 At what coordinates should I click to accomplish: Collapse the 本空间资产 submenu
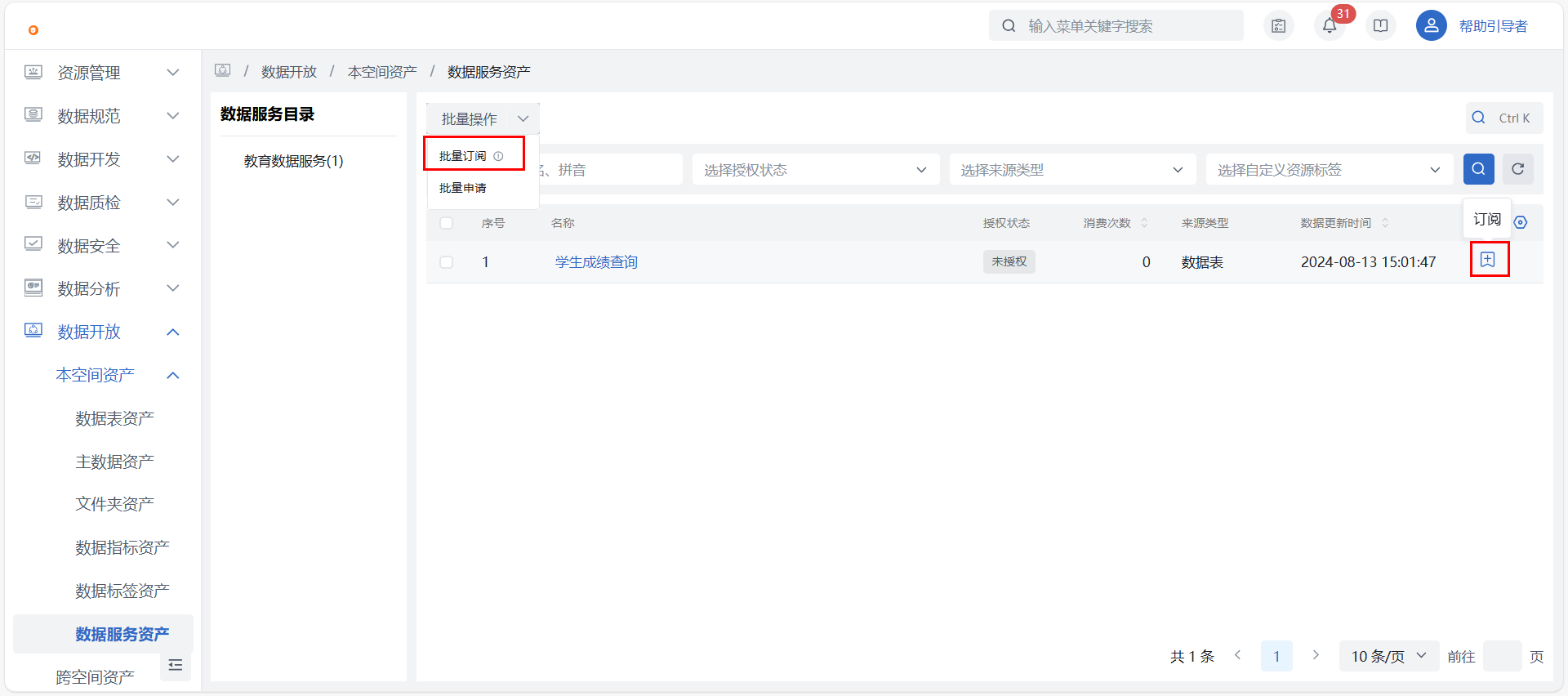pyautogui.click(x=173, y=375)
